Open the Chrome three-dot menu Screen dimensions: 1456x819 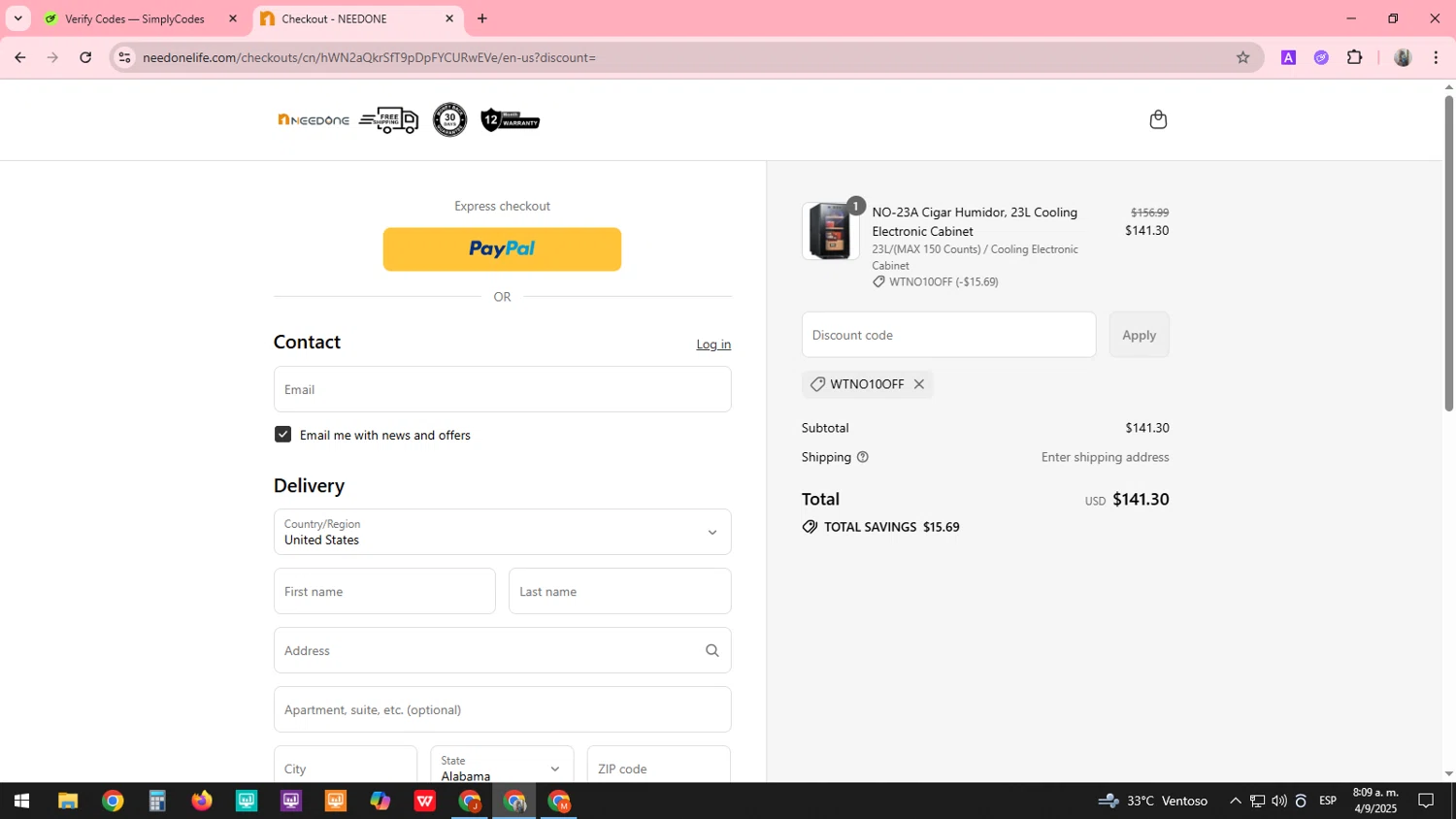tap(1436, 57)
